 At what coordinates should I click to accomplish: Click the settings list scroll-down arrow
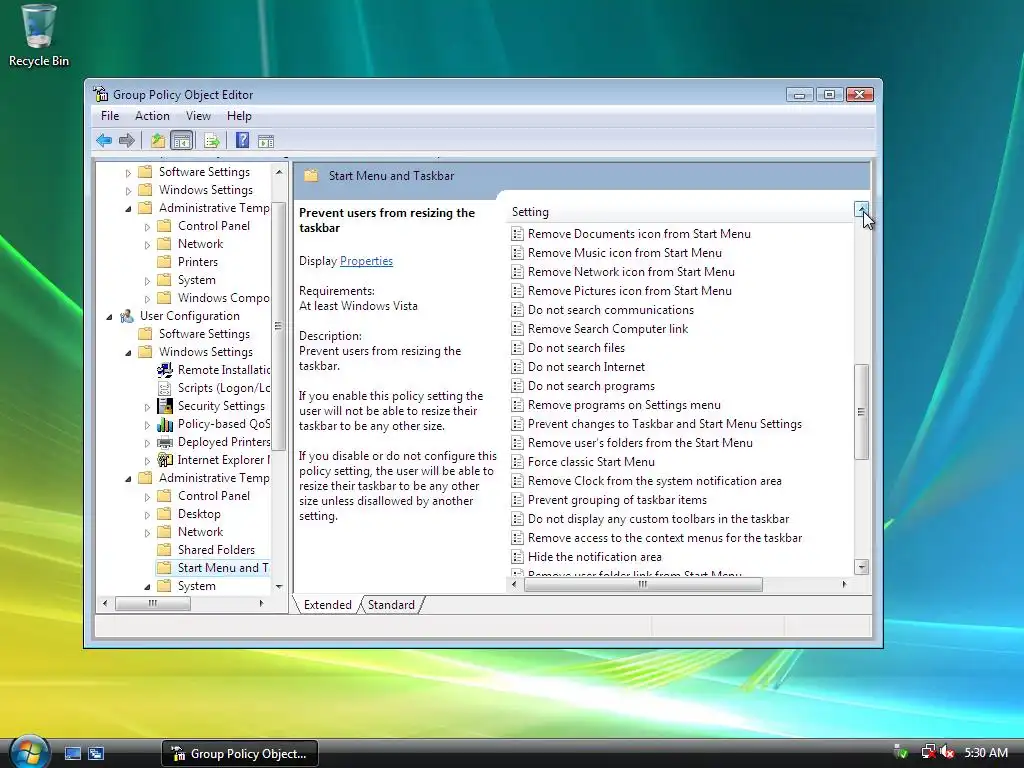tap(861, 566)
